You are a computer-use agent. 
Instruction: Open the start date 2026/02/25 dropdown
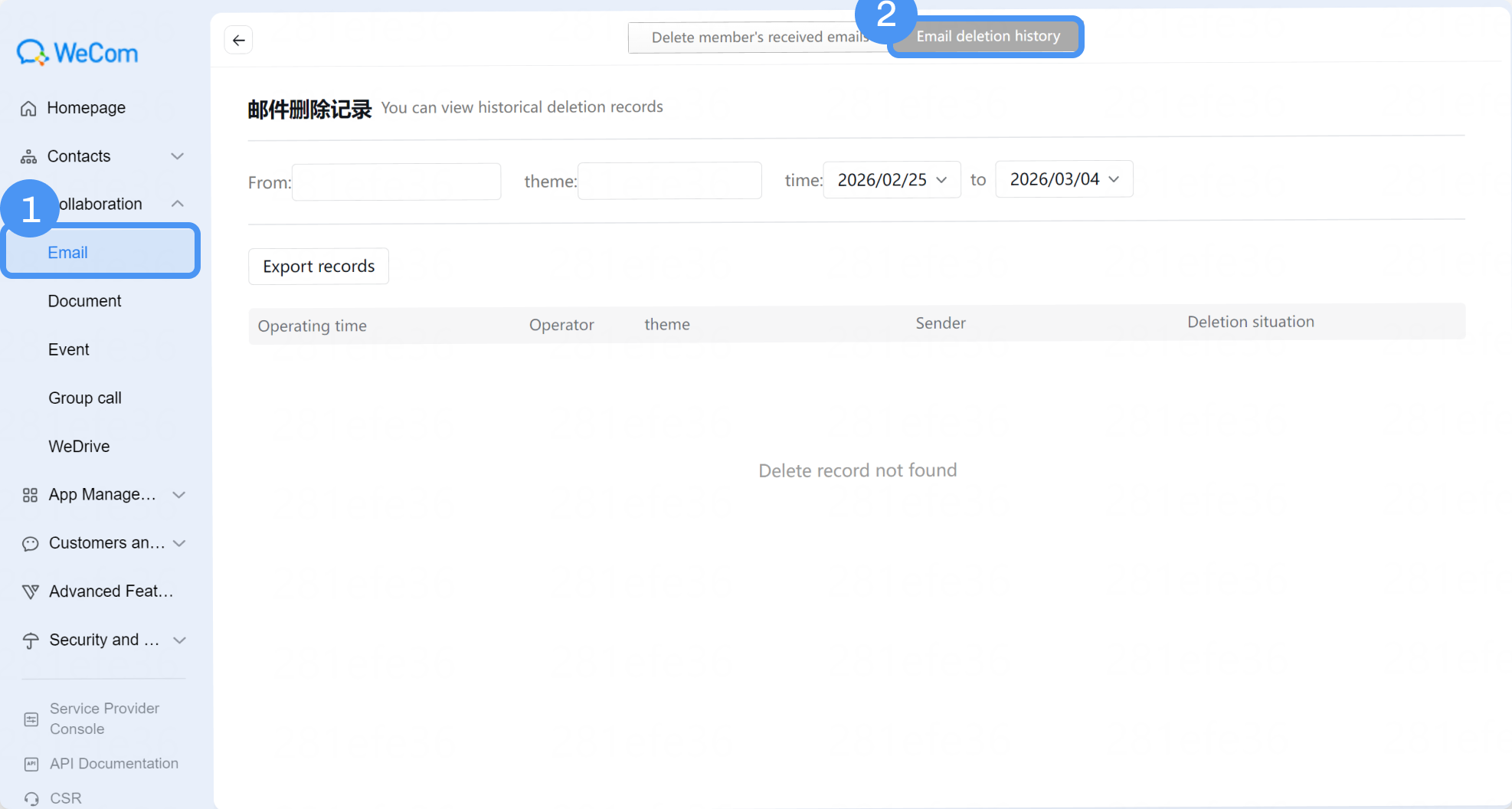coord(892,180)
